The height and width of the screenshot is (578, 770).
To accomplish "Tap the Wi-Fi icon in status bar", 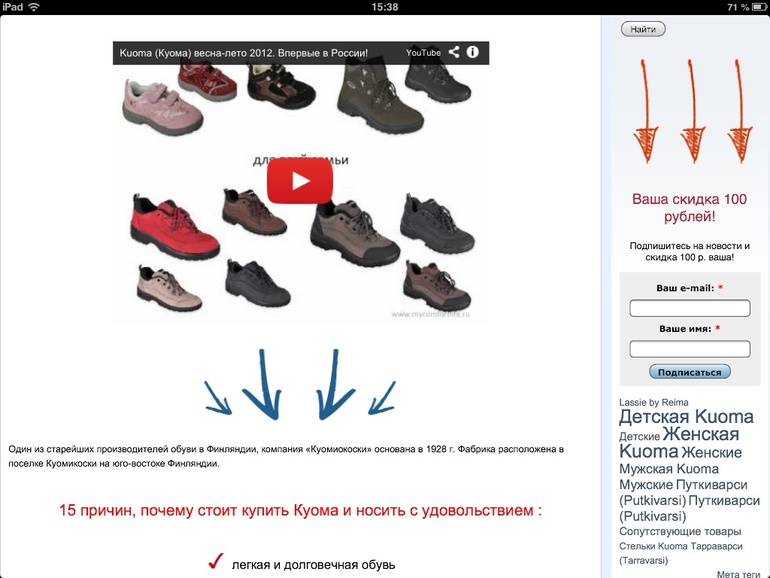I will [x=34, y=7].
